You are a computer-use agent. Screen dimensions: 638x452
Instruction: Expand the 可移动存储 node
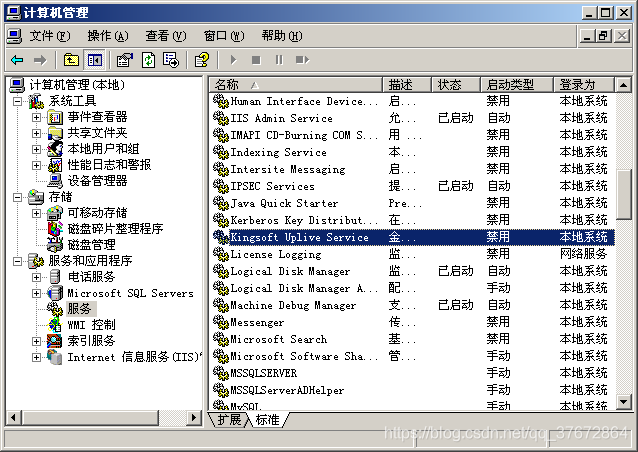coord(36,213)
